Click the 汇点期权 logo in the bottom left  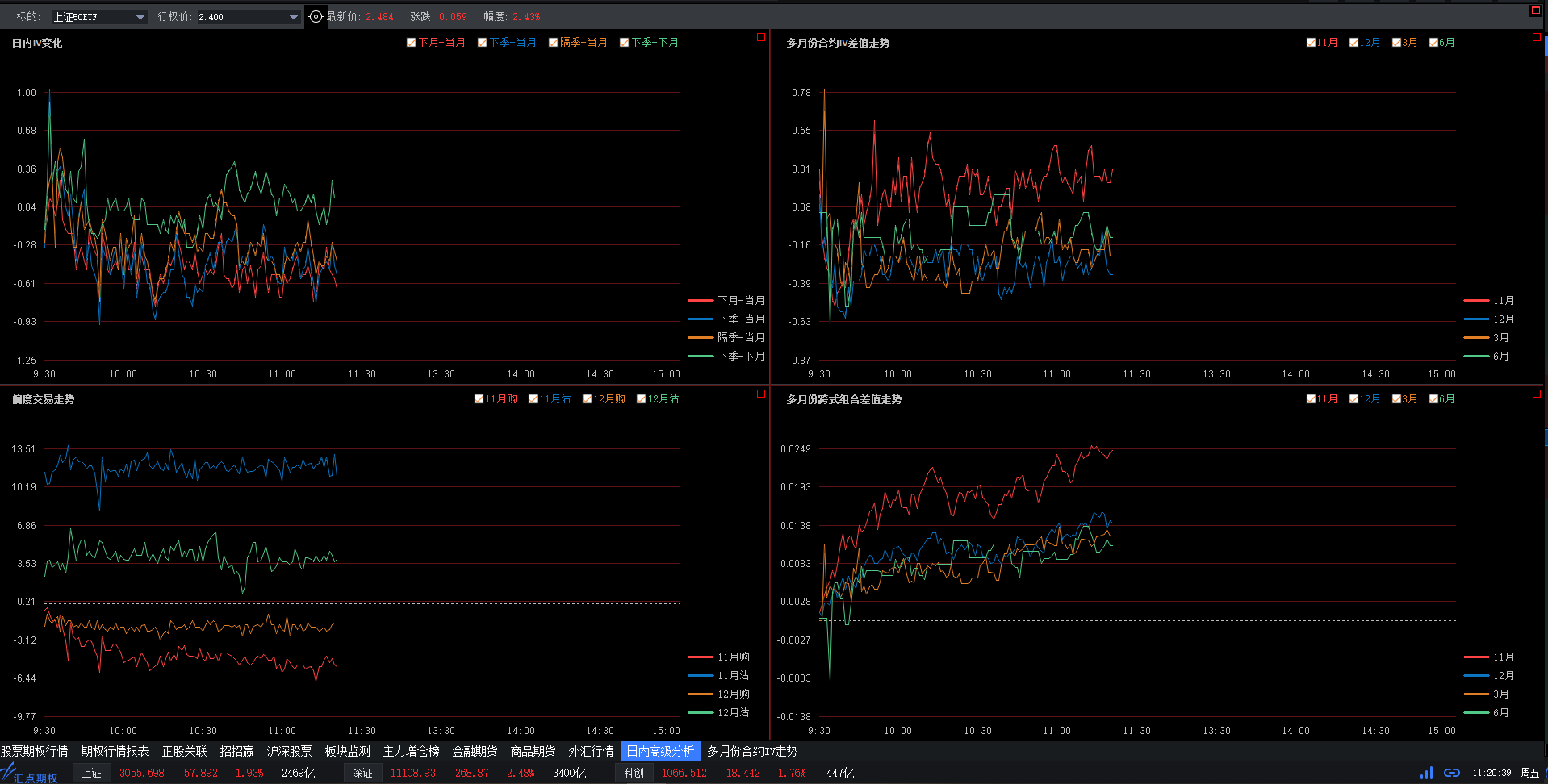coord(30,774)
